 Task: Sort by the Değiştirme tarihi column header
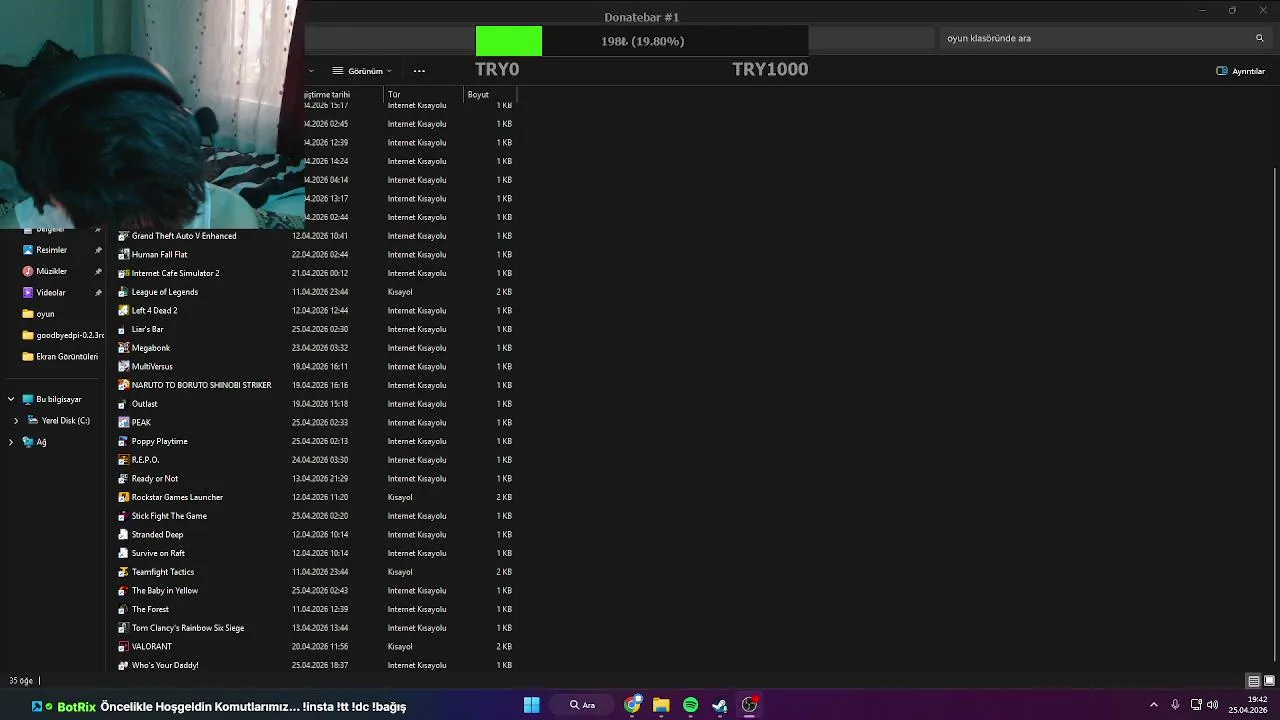344,94
